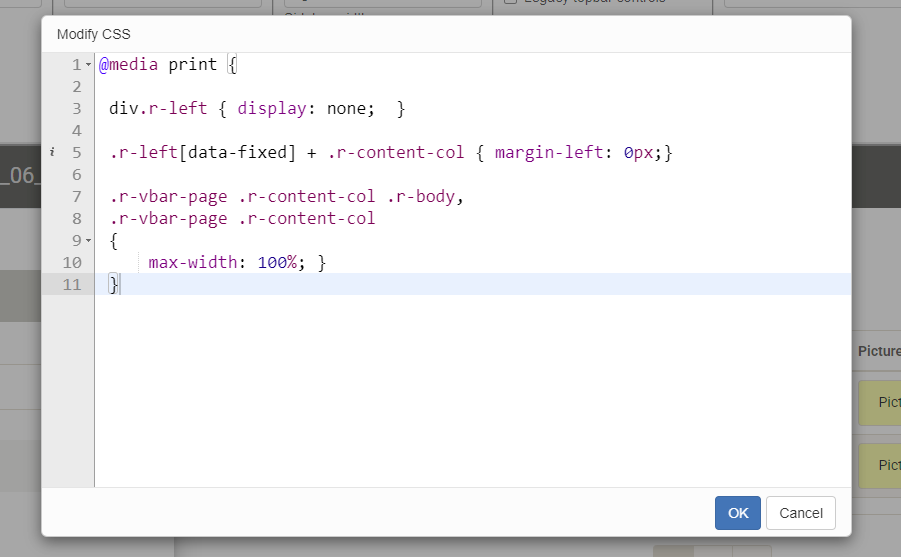The width and height of the screenshot is (901, 557).
Task: Select line number 10 in gutter
Action: tap(72, 263)
